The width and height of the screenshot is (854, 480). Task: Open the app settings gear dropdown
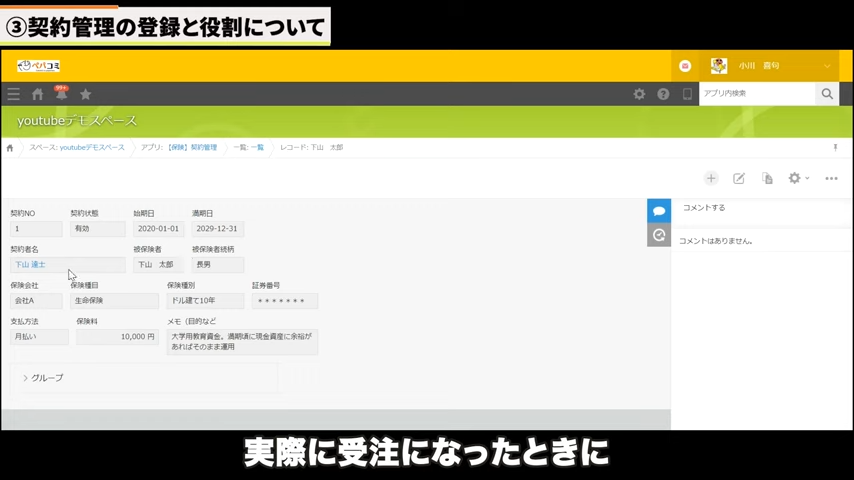798,178
